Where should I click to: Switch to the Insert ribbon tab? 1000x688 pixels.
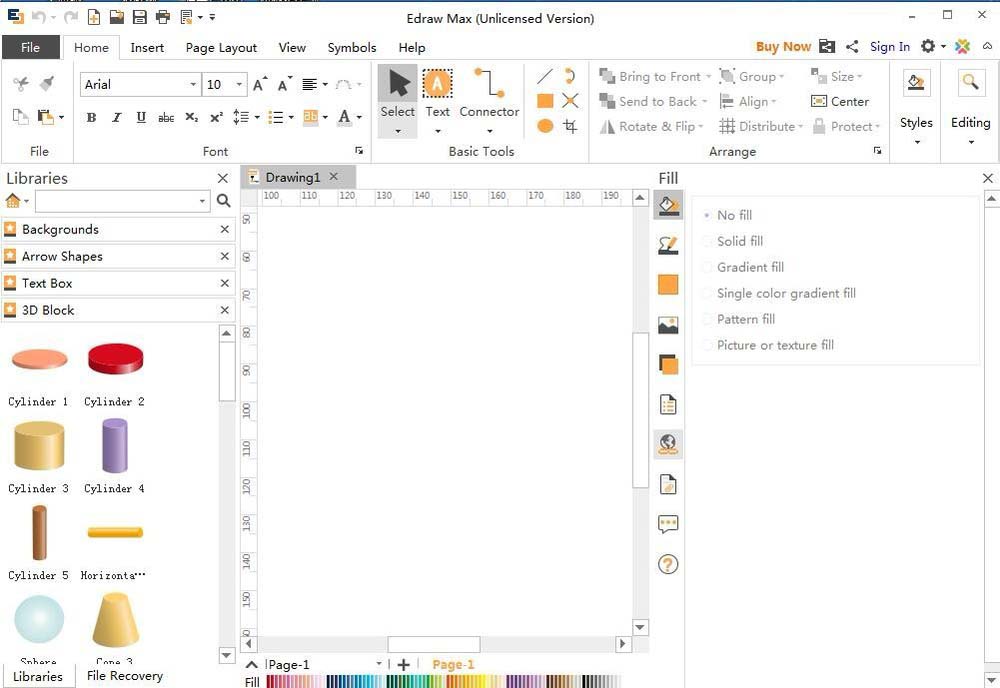147,47
